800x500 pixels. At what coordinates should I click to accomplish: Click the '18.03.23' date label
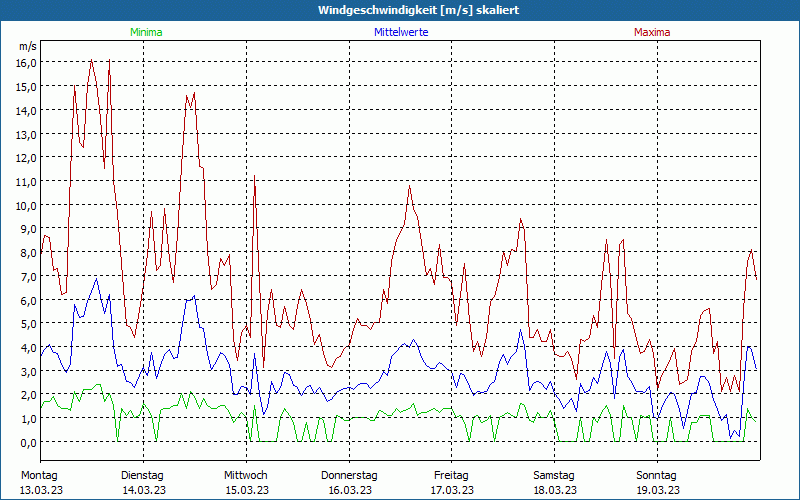point(555,490)
